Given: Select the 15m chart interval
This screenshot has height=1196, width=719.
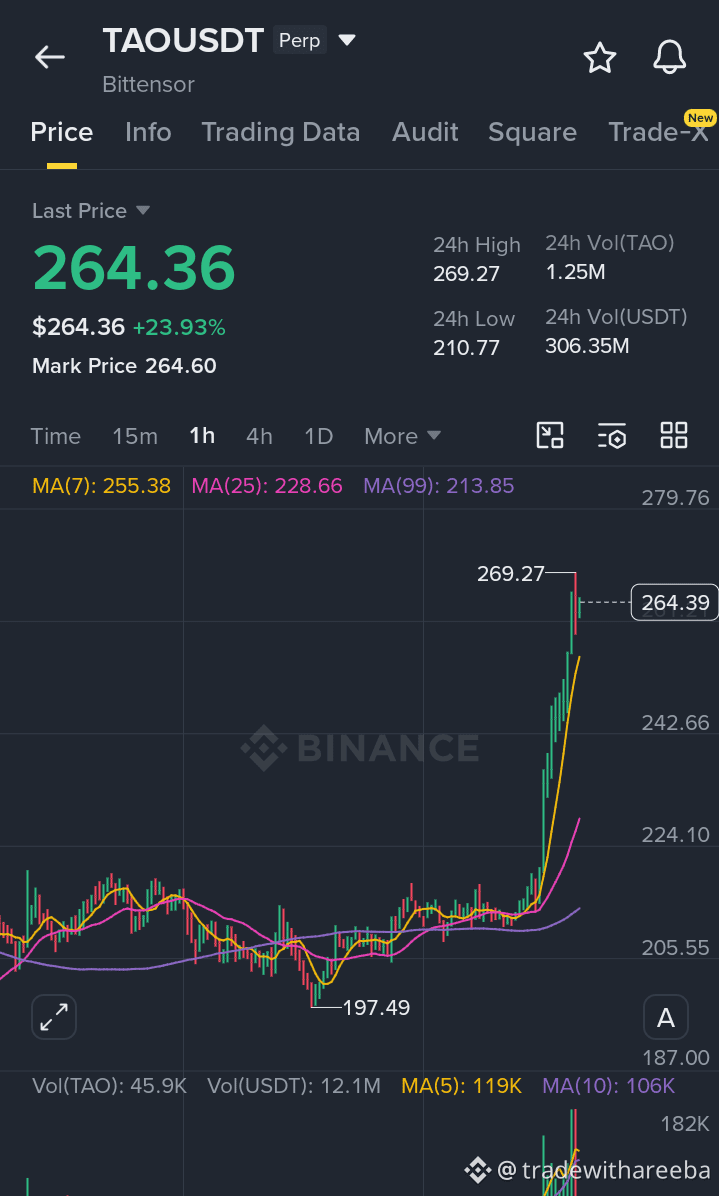Looking at the screenshot, I should [135, 436].
